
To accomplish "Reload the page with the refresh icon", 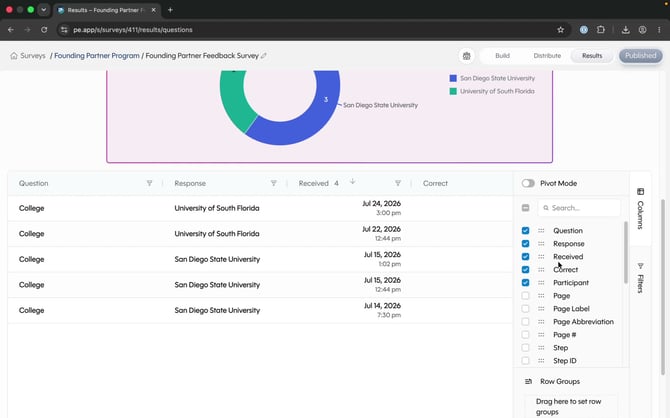I will [44, 30].
